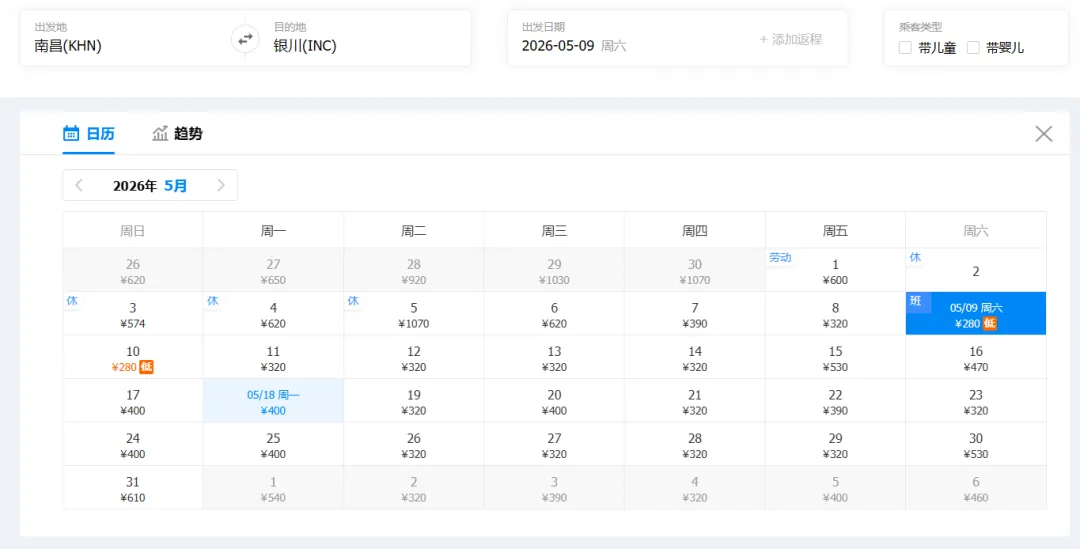Click the 周日 column header

(x=132, y=231)
